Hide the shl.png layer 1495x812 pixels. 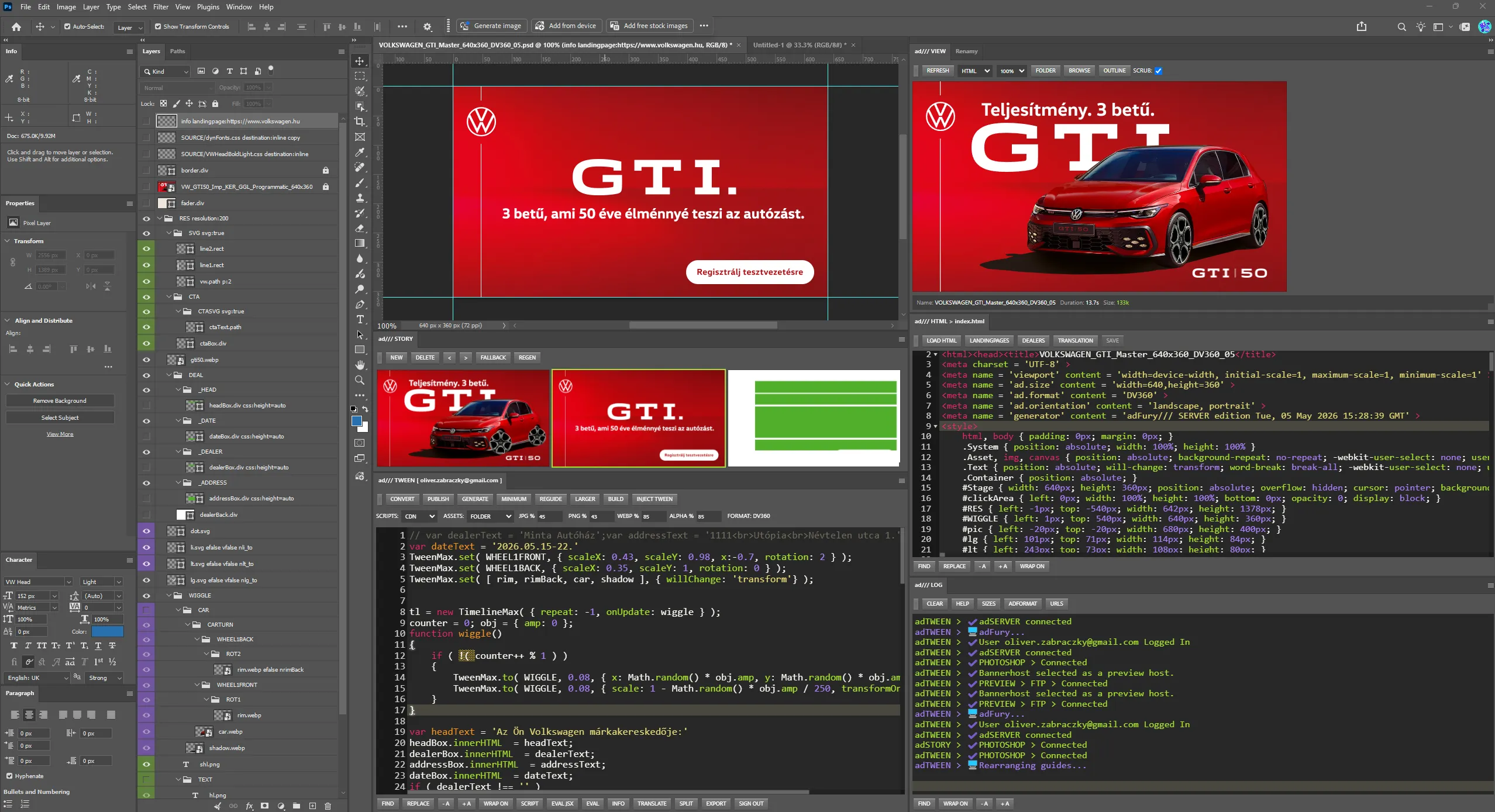146,764
